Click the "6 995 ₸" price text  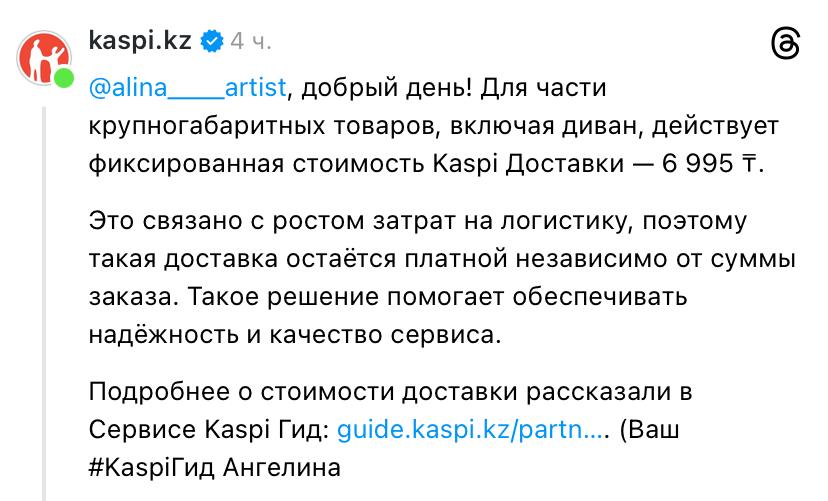[x=711, y=164]
